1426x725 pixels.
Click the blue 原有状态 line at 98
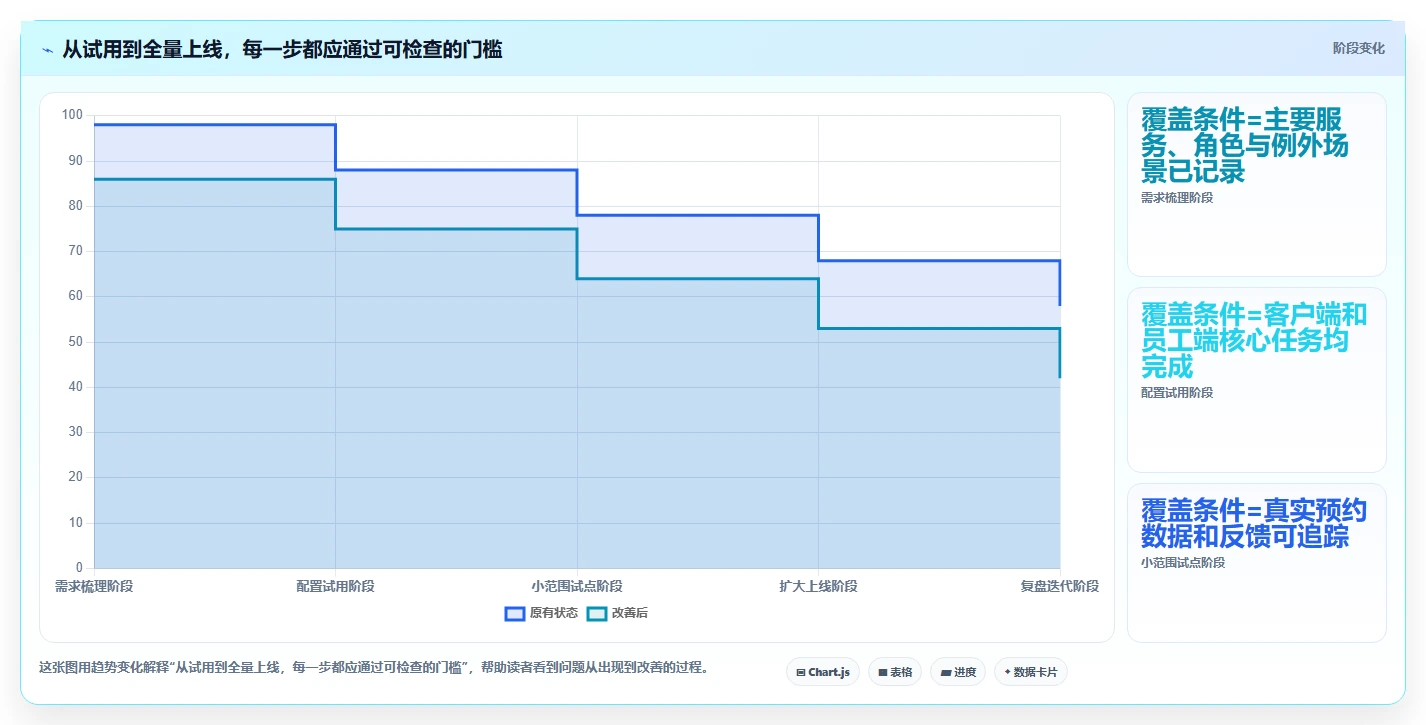[x=215, y=125]
